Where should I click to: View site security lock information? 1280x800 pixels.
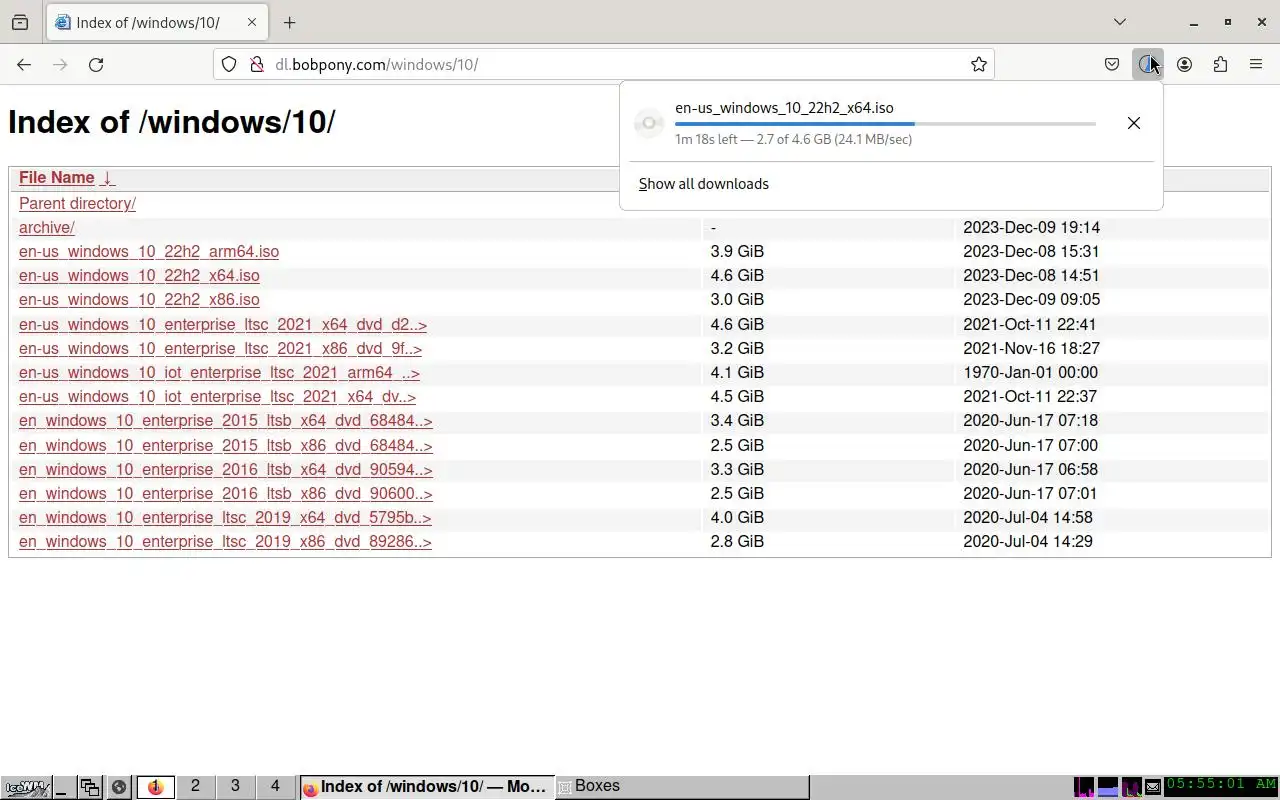click(x=256, y=64)
